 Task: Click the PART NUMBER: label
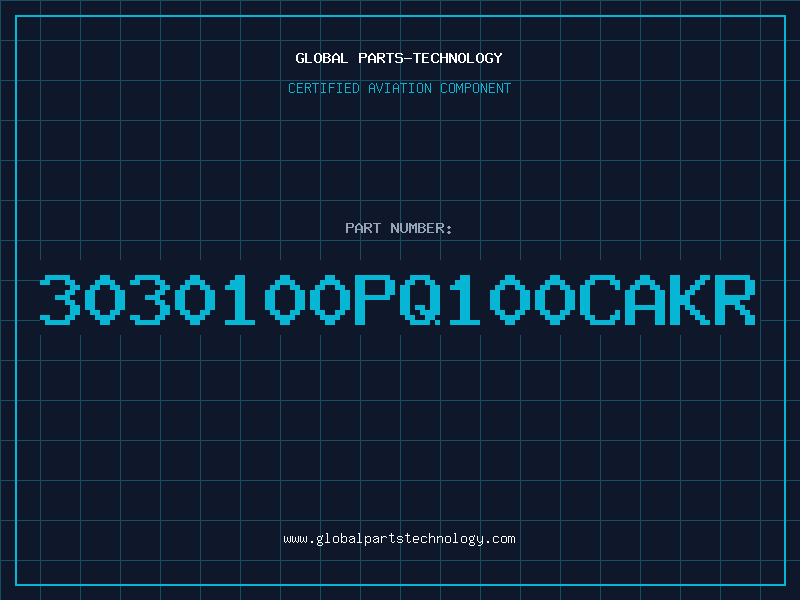pyautogui.click(x=399, y=228)
